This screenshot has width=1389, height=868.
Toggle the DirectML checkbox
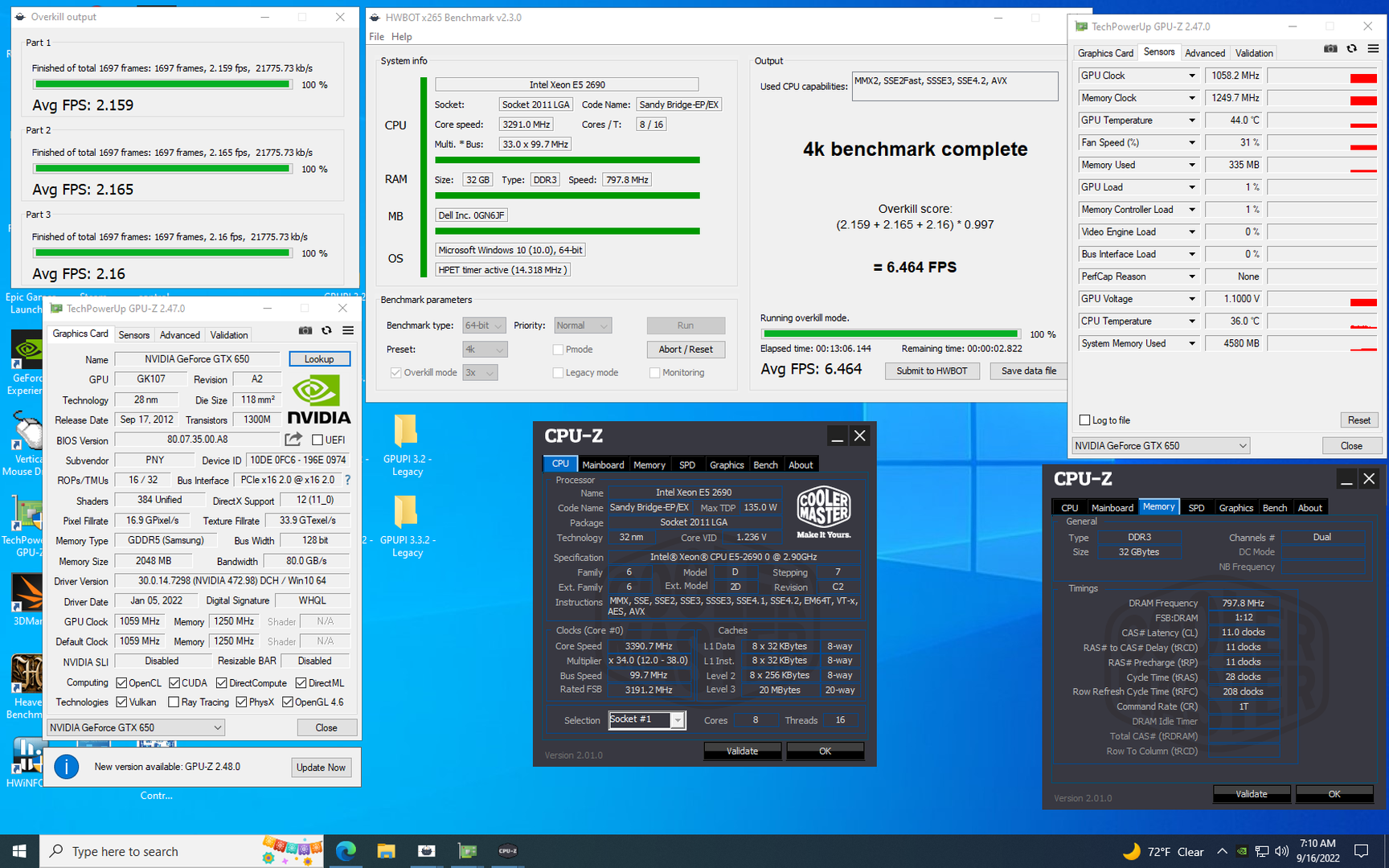[x=301, y=683]
